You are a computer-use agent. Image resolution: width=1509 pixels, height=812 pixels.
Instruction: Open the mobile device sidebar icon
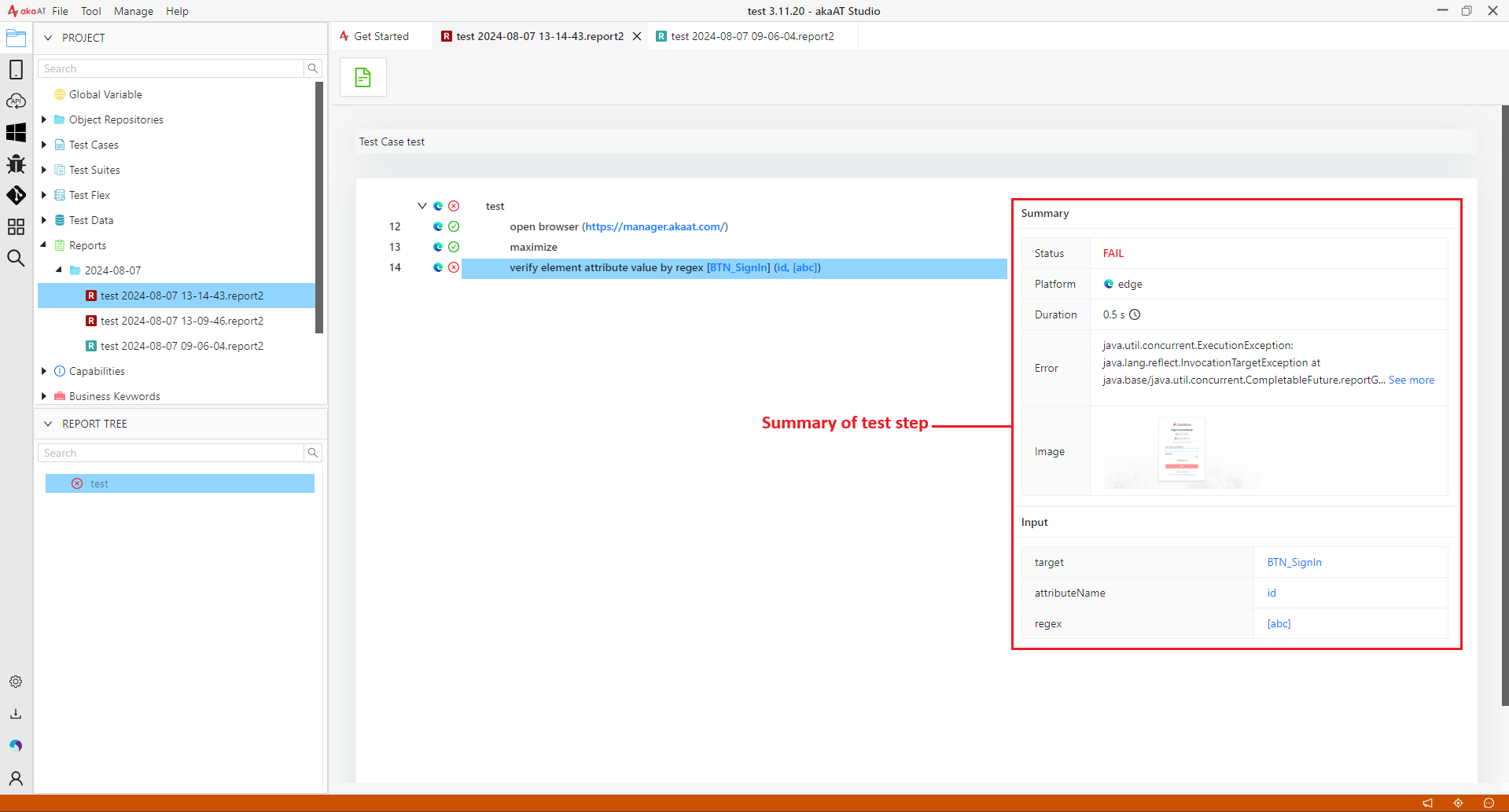pyautogui.click(x=16, y=69)
